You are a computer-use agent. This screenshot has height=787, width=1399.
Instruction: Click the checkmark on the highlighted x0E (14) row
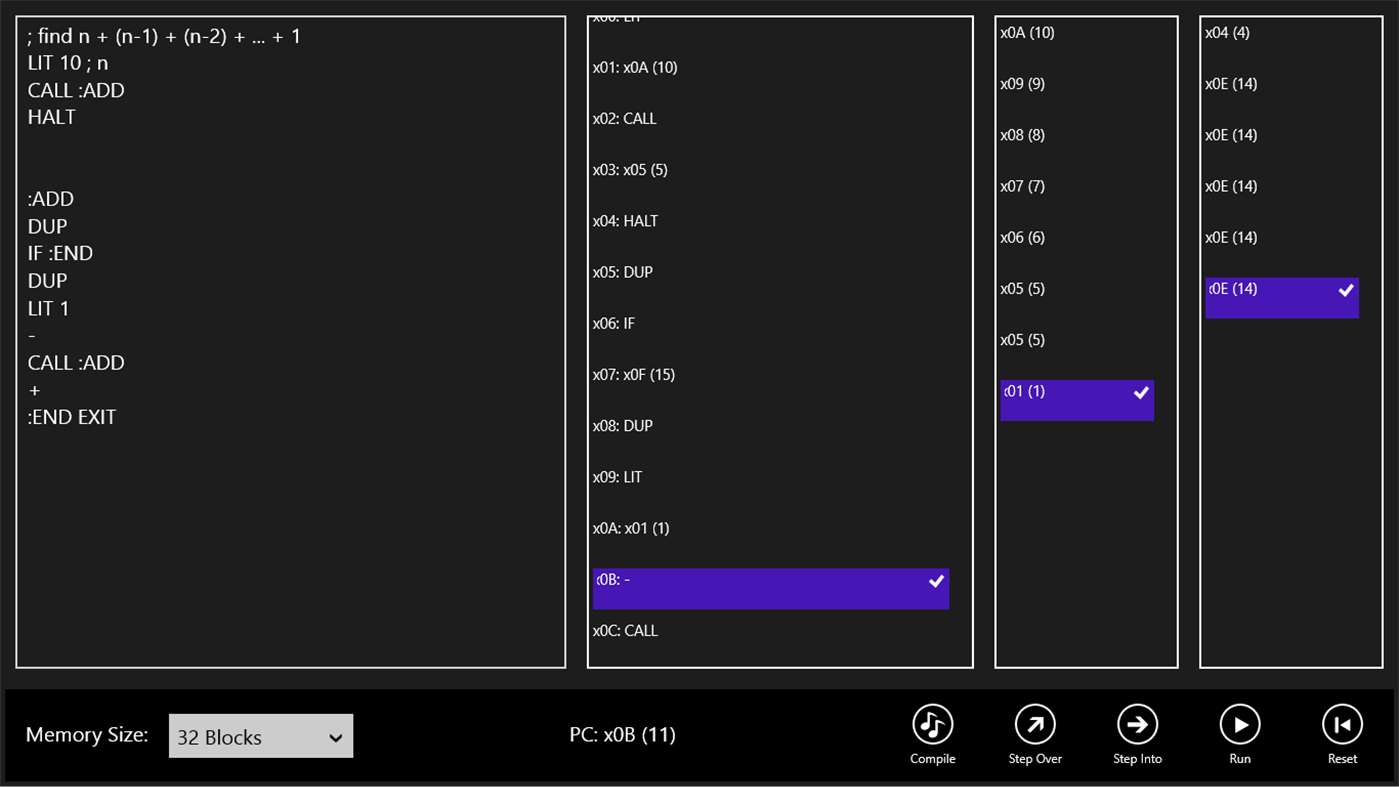pos(1346,290)
